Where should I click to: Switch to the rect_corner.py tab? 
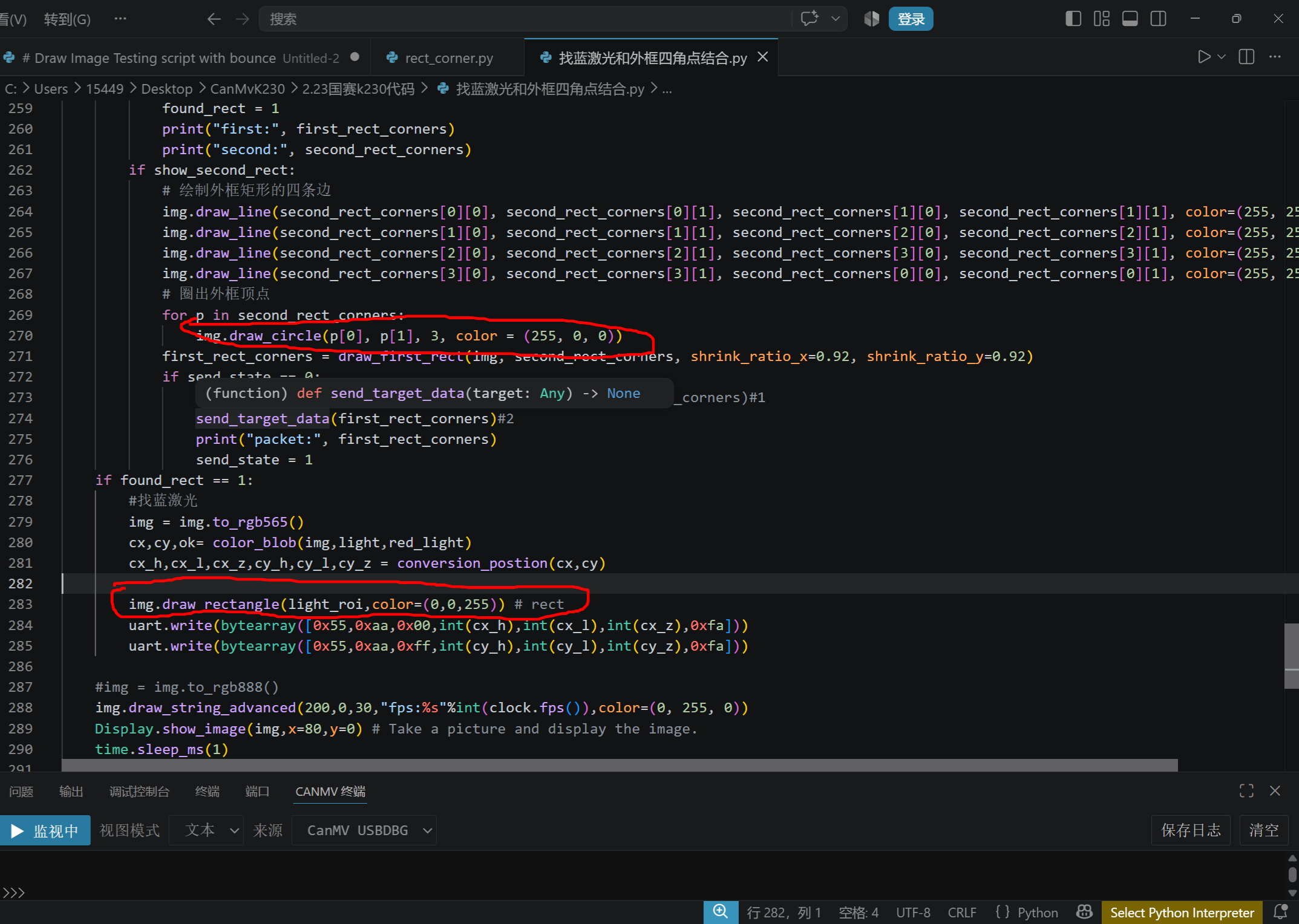coord(448,57)
